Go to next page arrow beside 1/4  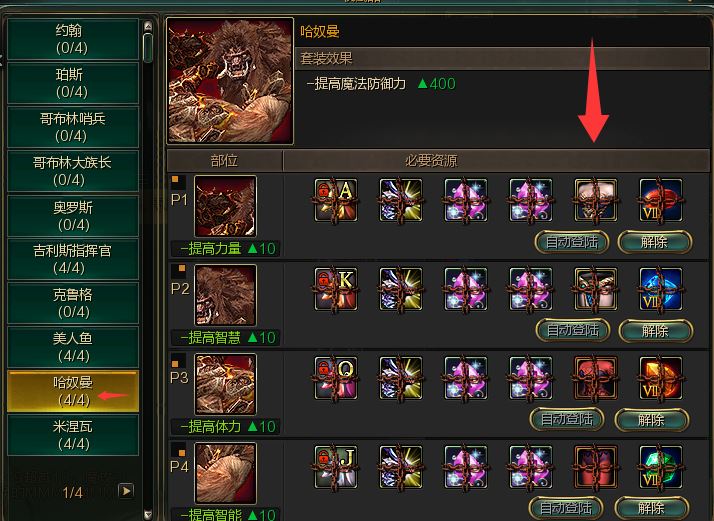click(126, 491)
